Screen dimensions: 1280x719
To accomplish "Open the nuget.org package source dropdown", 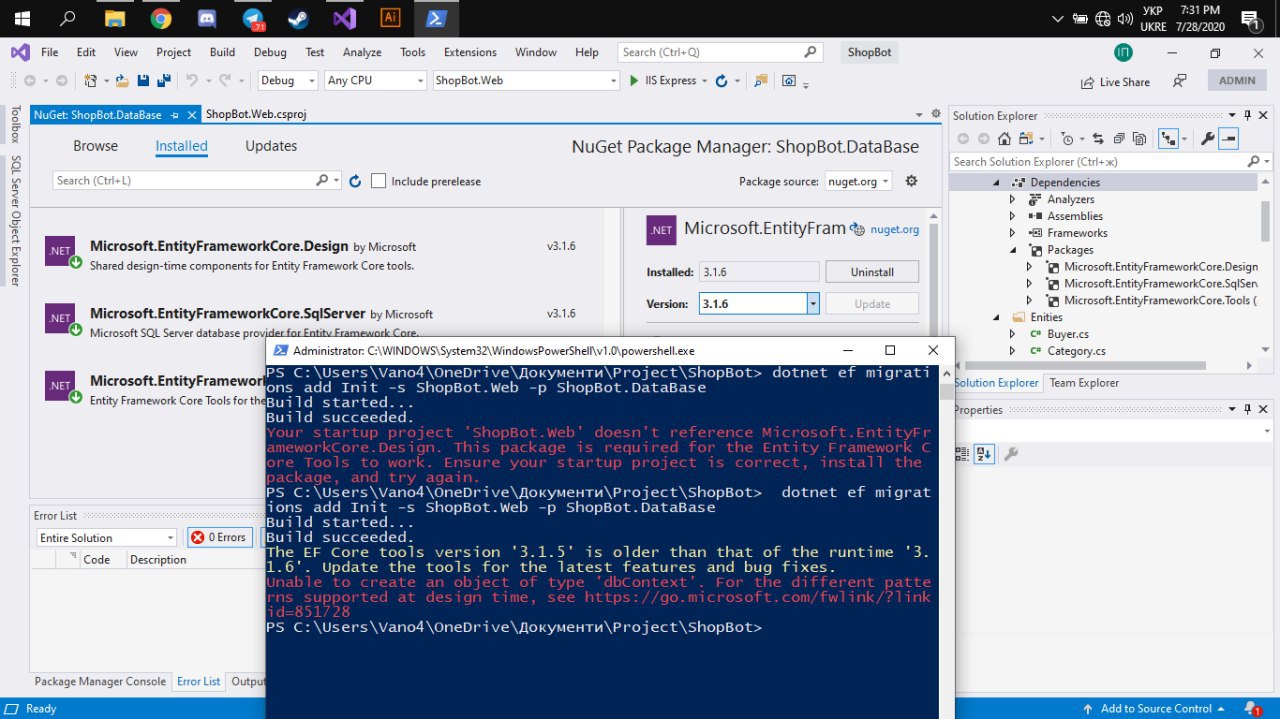I will (x=859, y=181).
